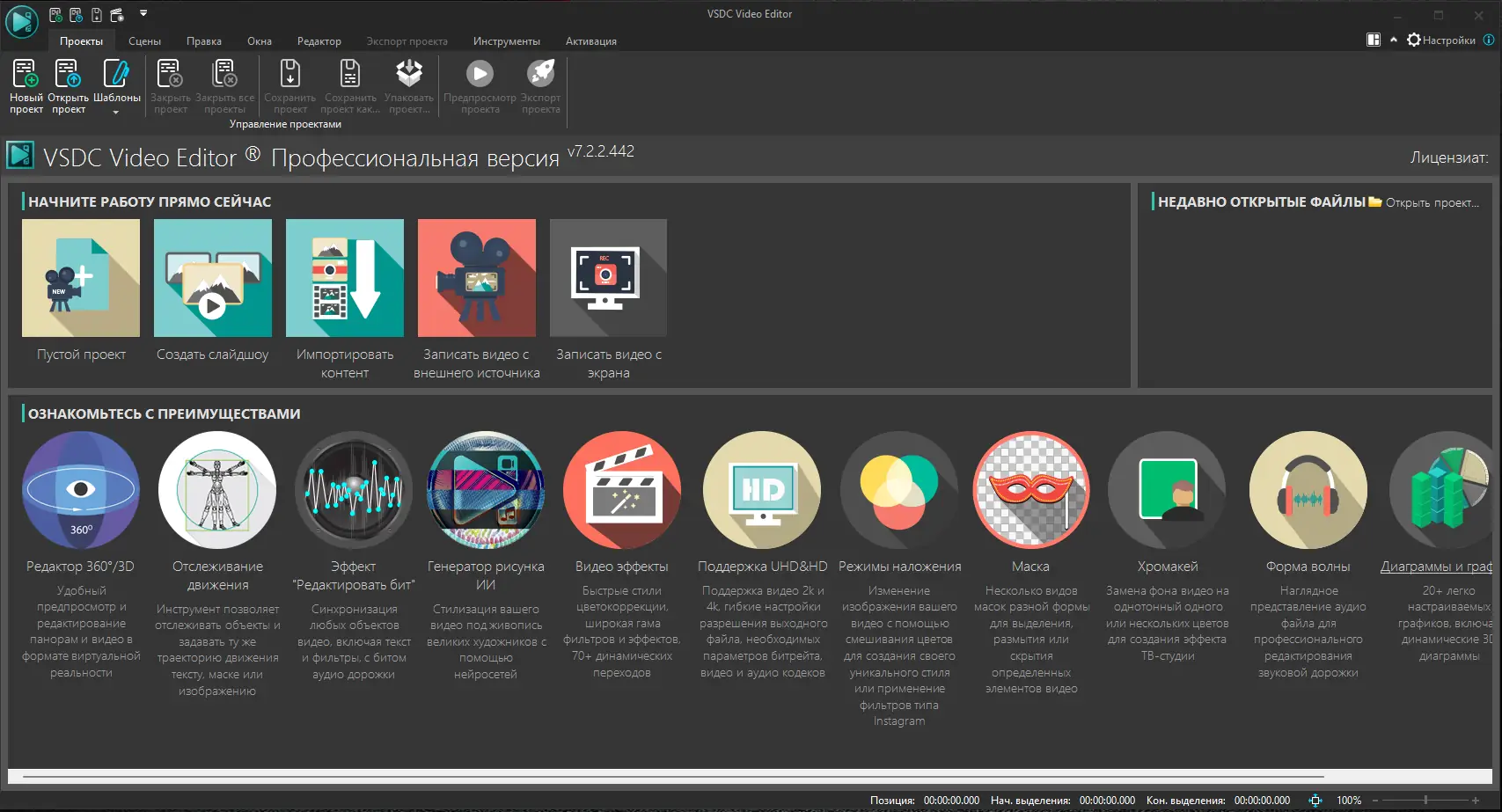Viewport: 1502px width, 812px height.
Task: Click the Нач. выделения time value
Action: pyautogui.click(x=1107, y=801)
